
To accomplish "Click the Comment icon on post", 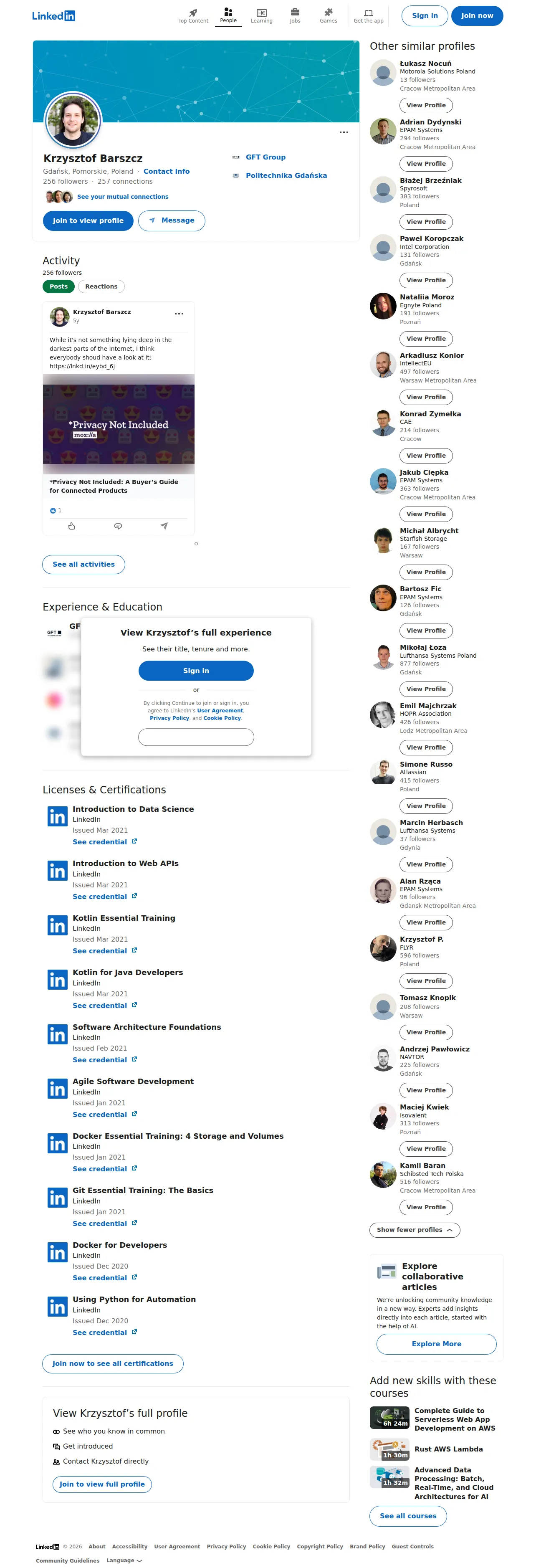I will (x=118, y=526).
